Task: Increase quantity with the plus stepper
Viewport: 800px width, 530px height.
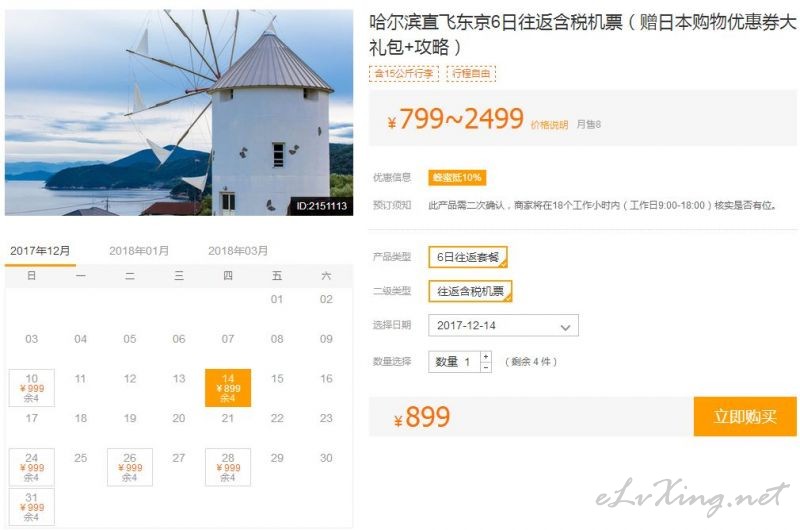Action: point(486,357)
